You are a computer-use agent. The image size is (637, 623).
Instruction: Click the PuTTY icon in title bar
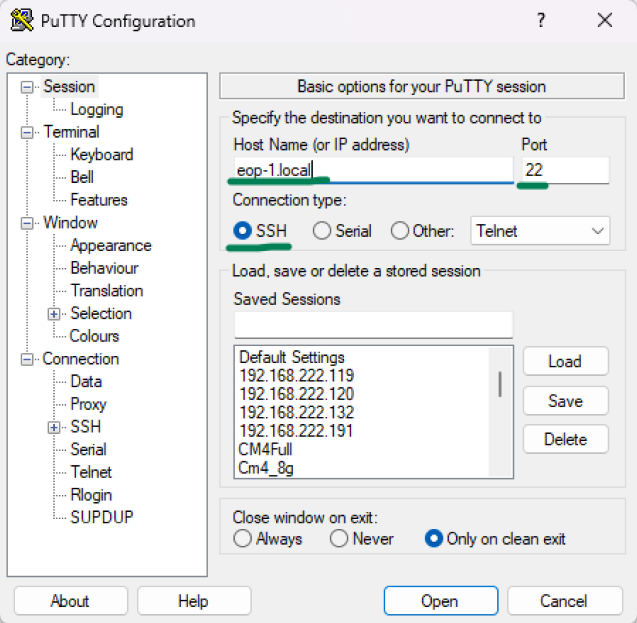click(x=21, y=21)
